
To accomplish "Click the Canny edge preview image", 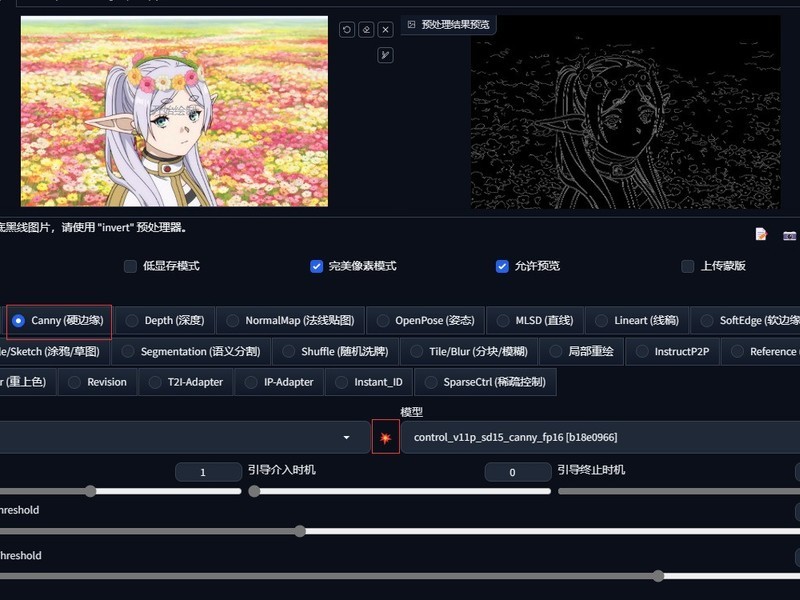I will [625, 112].
